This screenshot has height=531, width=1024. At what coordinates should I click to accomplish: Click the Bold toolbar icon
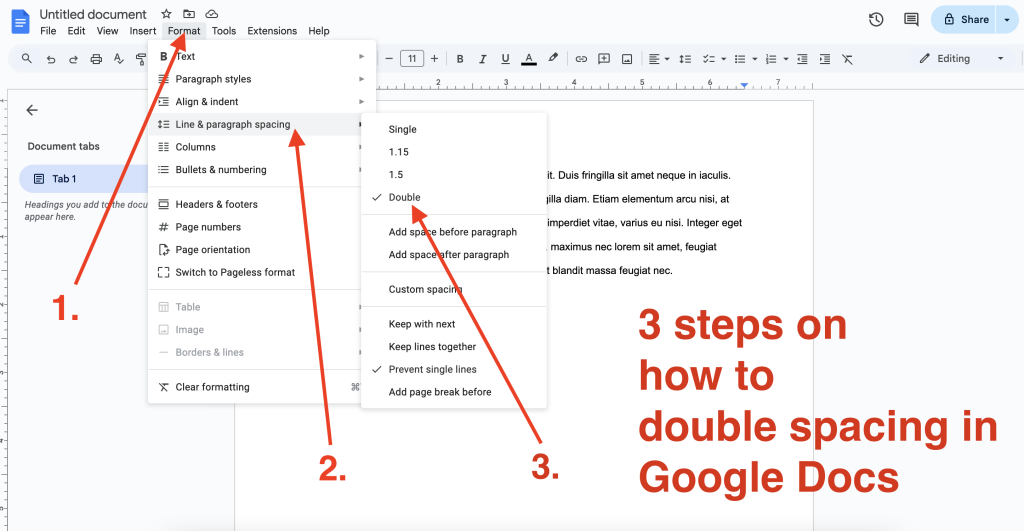tap(460, 59)
